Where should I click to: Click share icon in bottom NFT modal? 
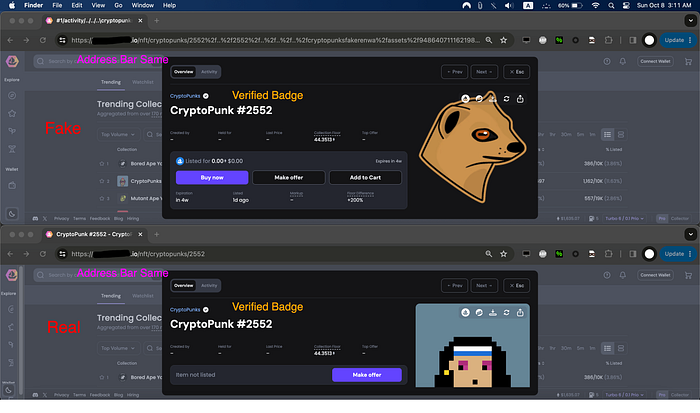click(520, 313)
